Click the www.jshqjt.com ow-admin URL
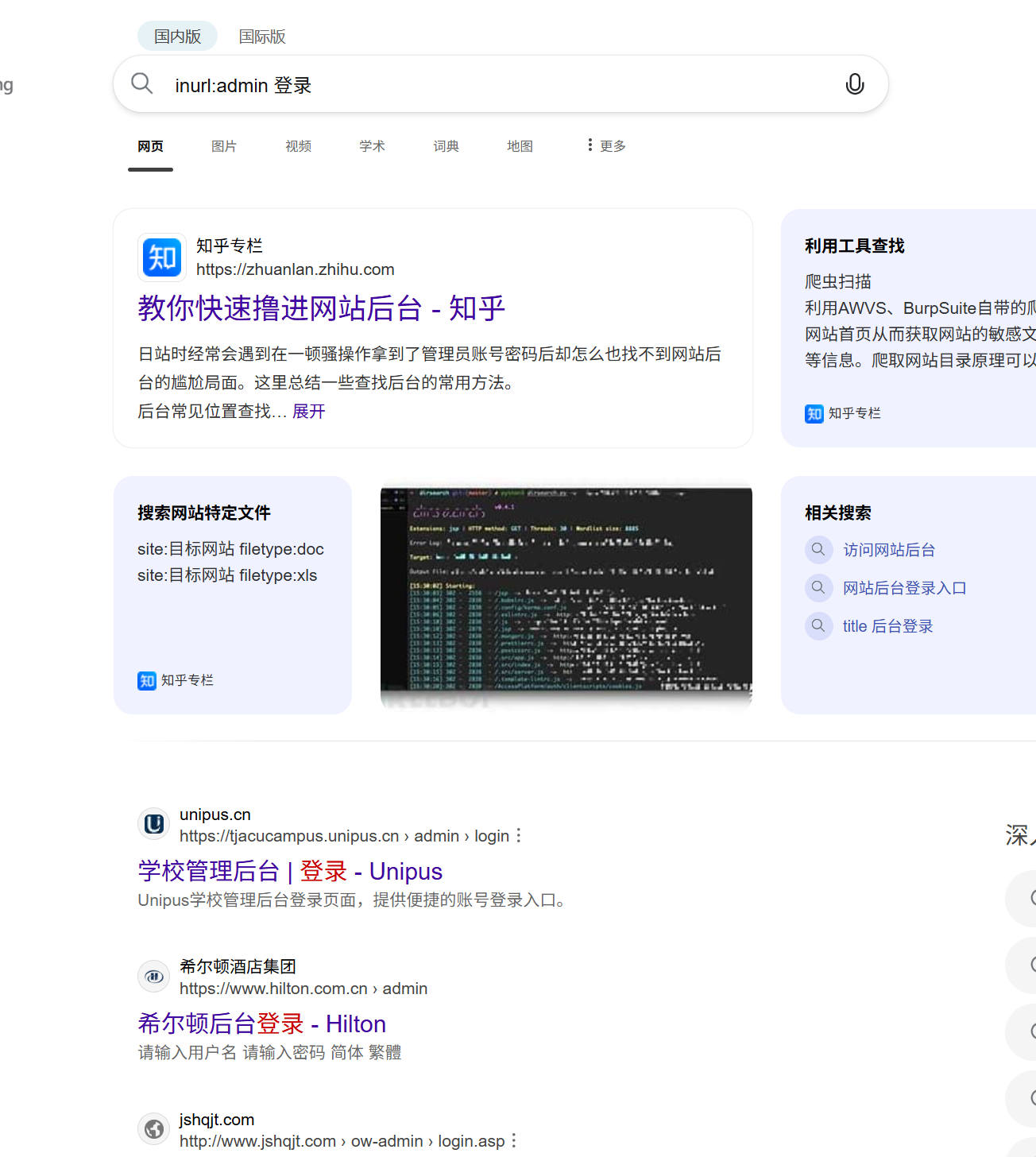 point(342,1141)
